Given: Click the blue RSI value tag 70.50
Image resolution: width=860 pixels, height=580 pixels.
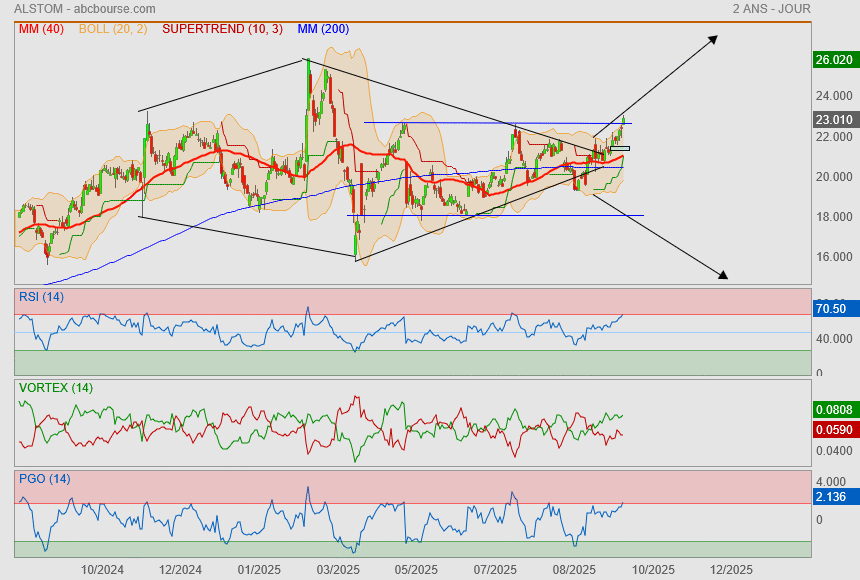Looking at the screenshot, I should [x=832, y=309].
